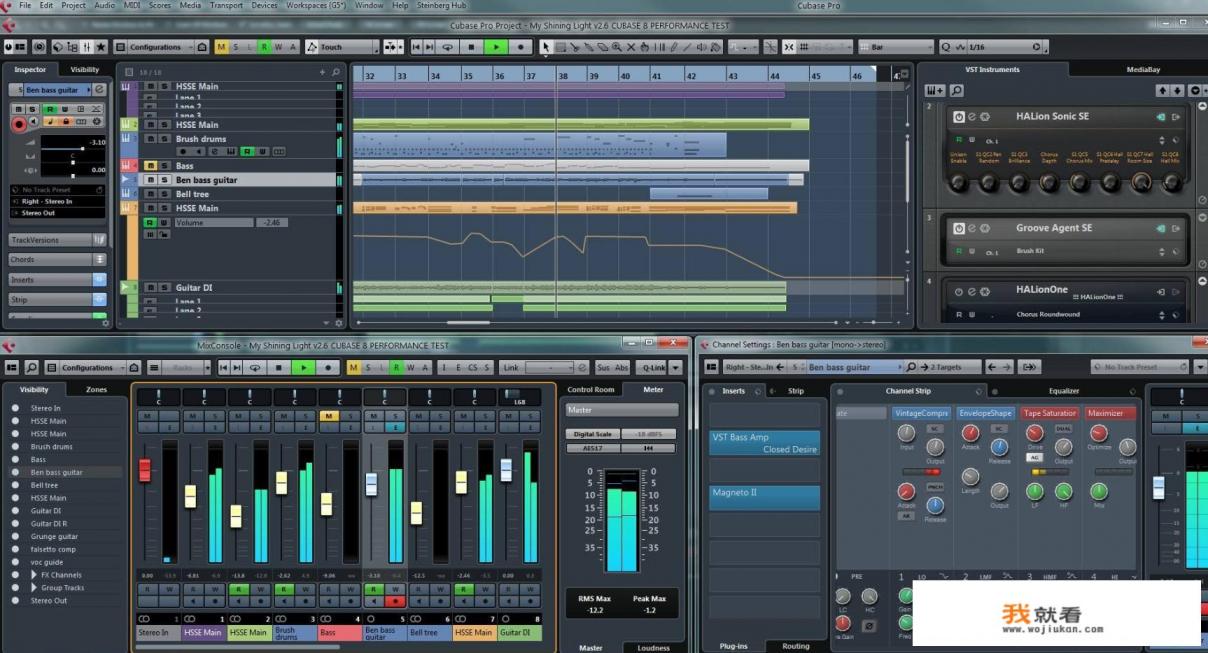
Task: Click the Digital Scale button in meter panel
Action: (x=591, y=434)
